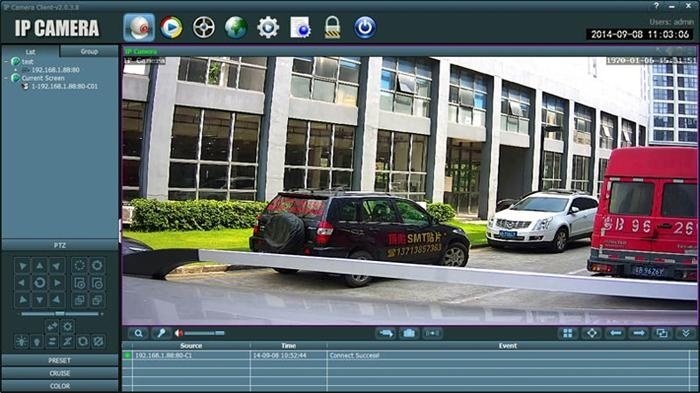Switch to the Group tab
This screenshot has width=700, height=393.
click(89, 51)
